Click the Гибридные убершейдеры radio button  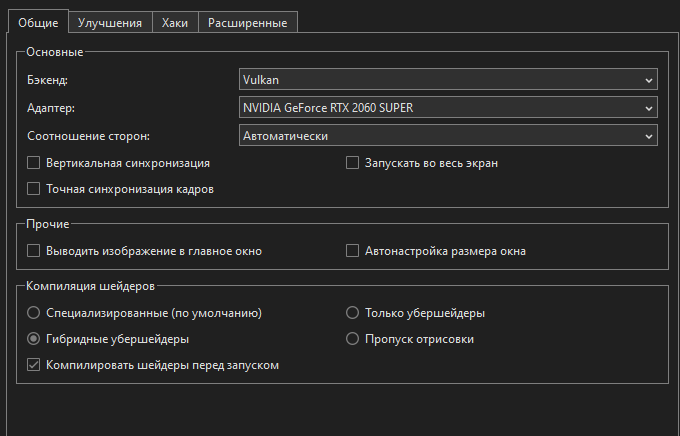pos(34,339)
